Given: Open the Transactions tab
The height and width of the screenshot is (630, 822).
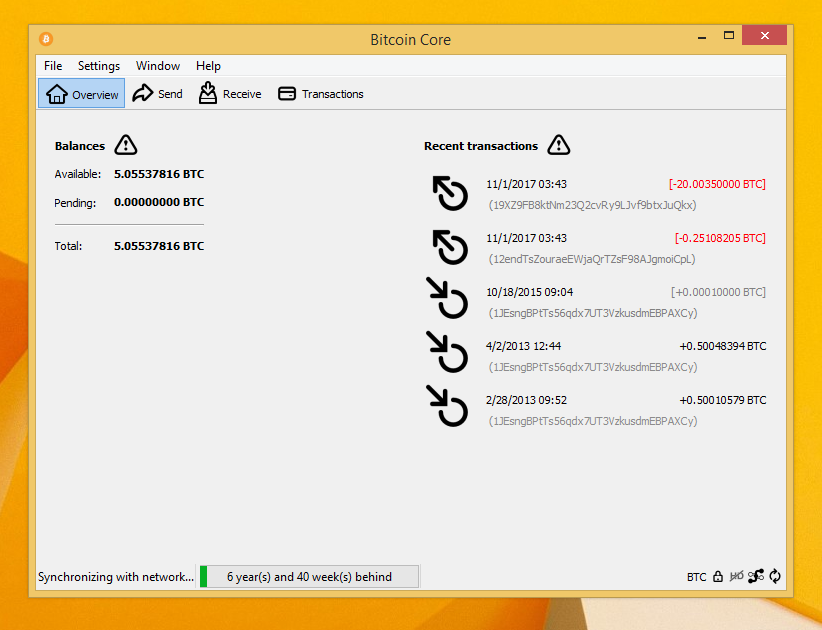Looking at the screenshot, I should [x=320, y=94].
